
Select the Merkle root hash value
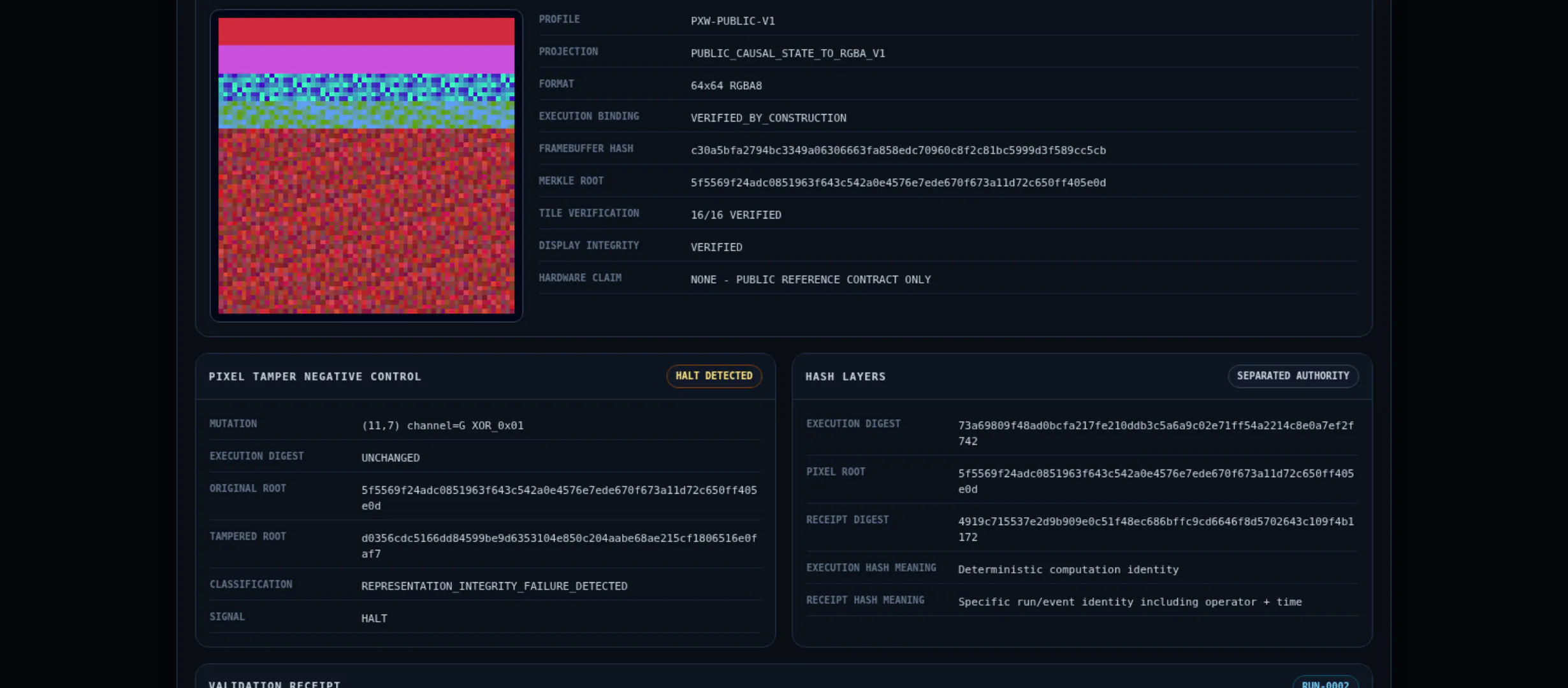[898, 183]
